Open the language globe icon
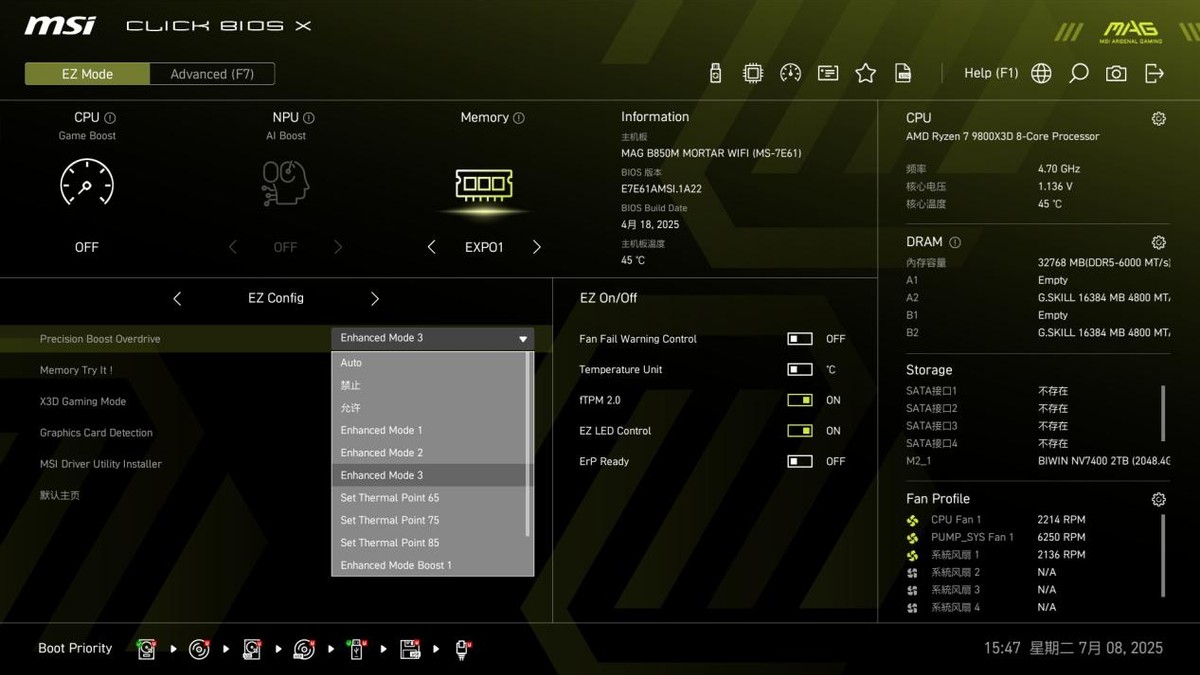This screenshot has width=1200, height=675. [x=1041, y=73]
